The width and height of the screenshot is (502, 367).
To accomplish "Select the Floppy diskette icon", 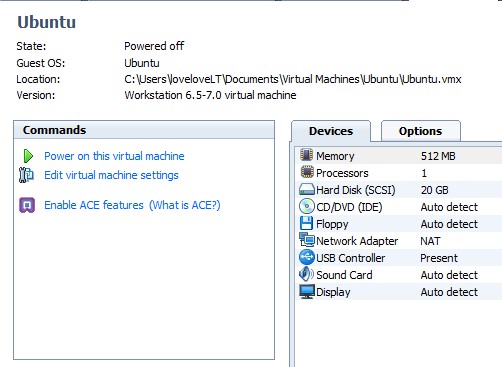I will 306,223.
